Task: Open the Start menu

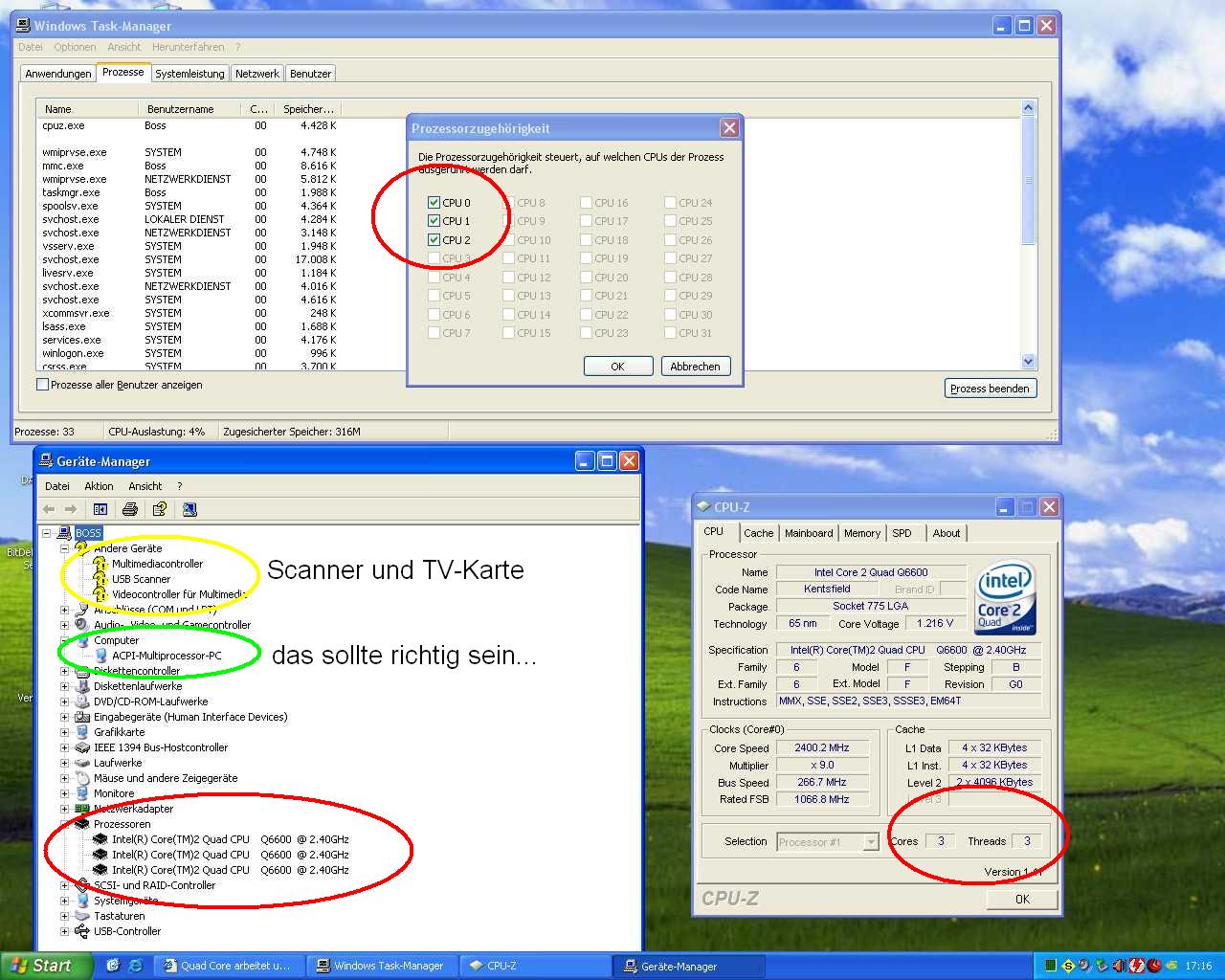Action: tap(46, 966)
